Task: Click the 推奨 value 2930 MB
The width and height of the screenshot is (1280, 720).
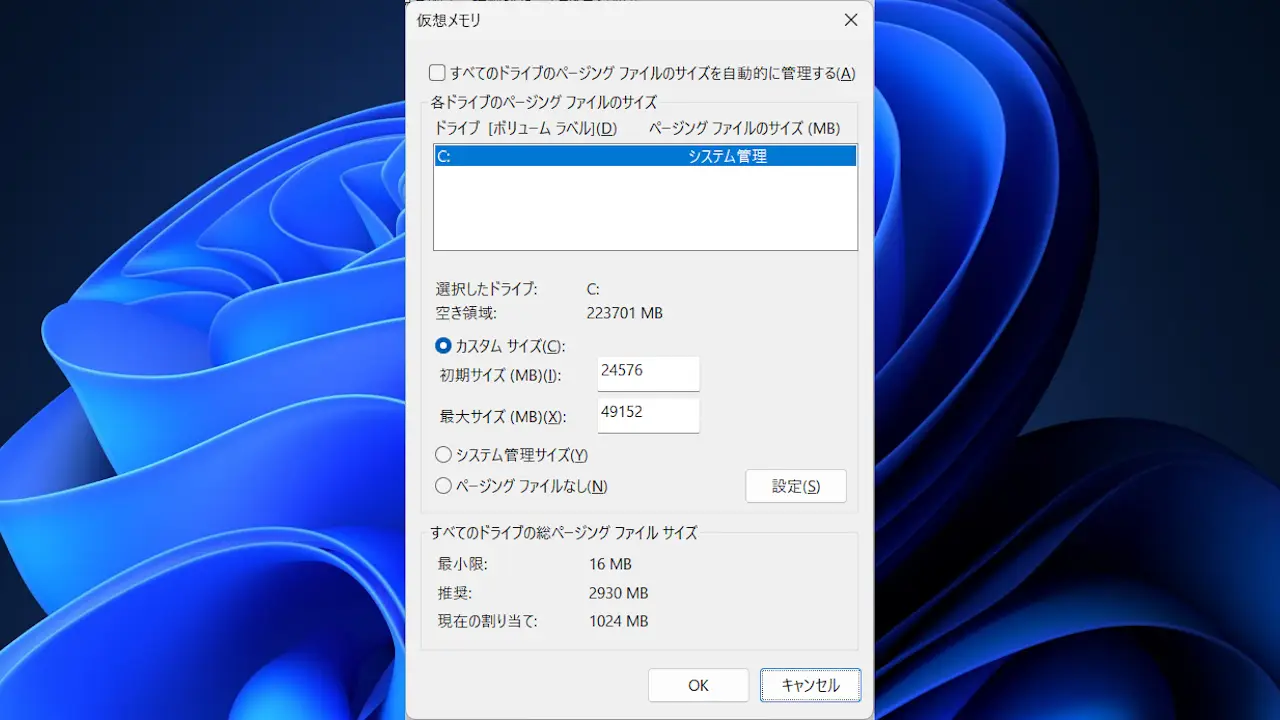Action: click(x=618, y=593)
